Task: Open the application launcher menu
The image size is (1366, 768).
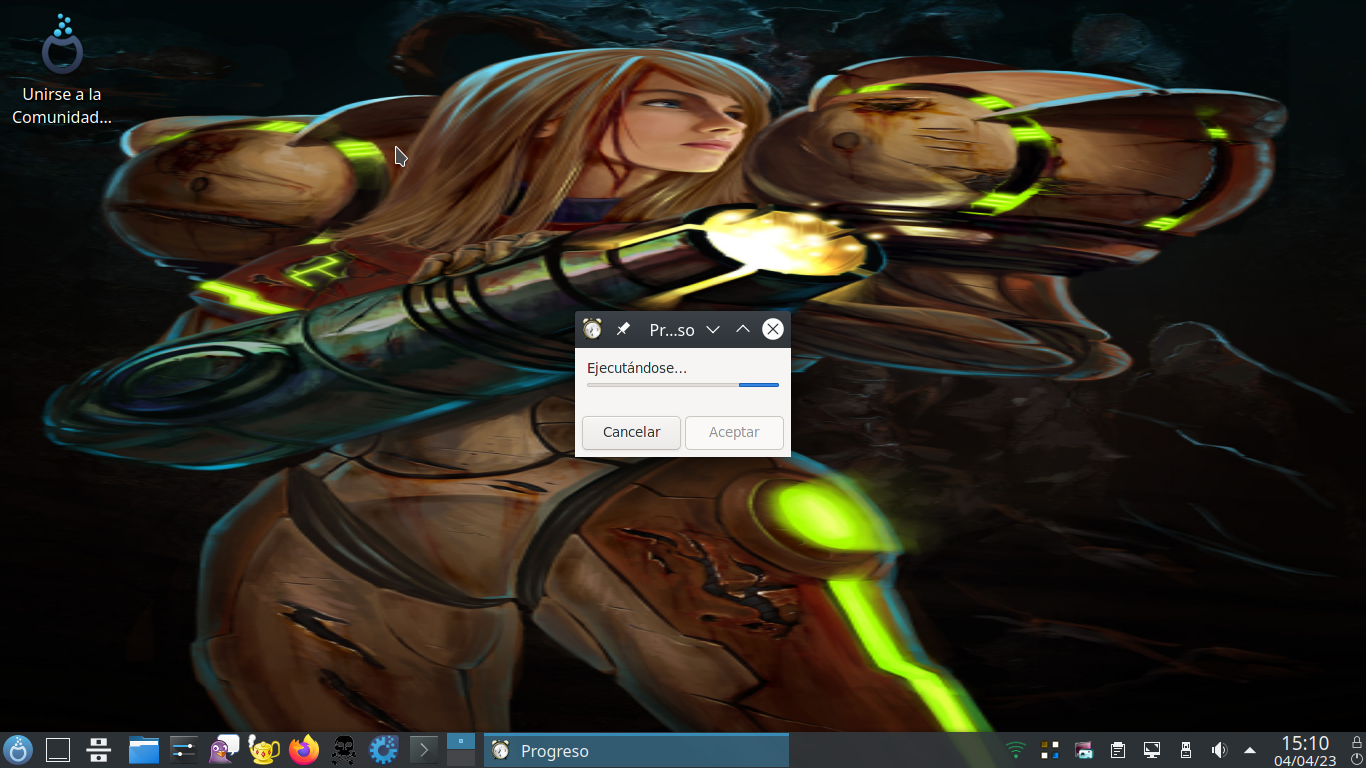Action: coord(18,749)
